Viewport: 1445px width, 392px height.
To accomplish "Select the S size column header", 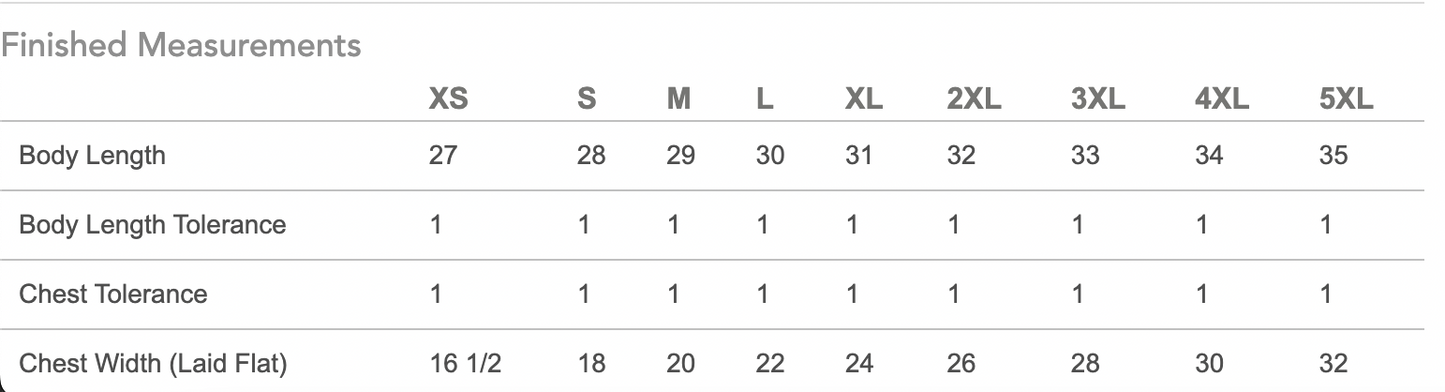I will [x=587, y=99].
